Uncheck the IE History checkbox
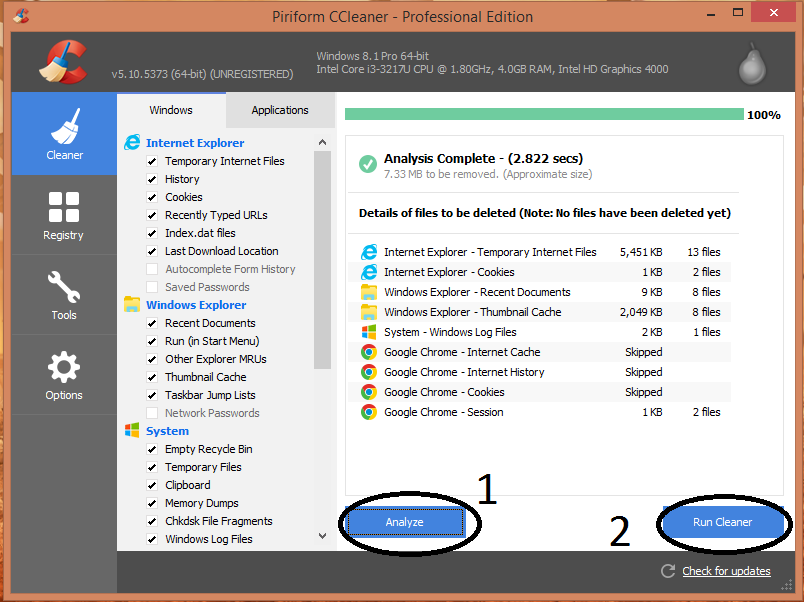The height and width of the screenshot is (602, 804). 152,179
